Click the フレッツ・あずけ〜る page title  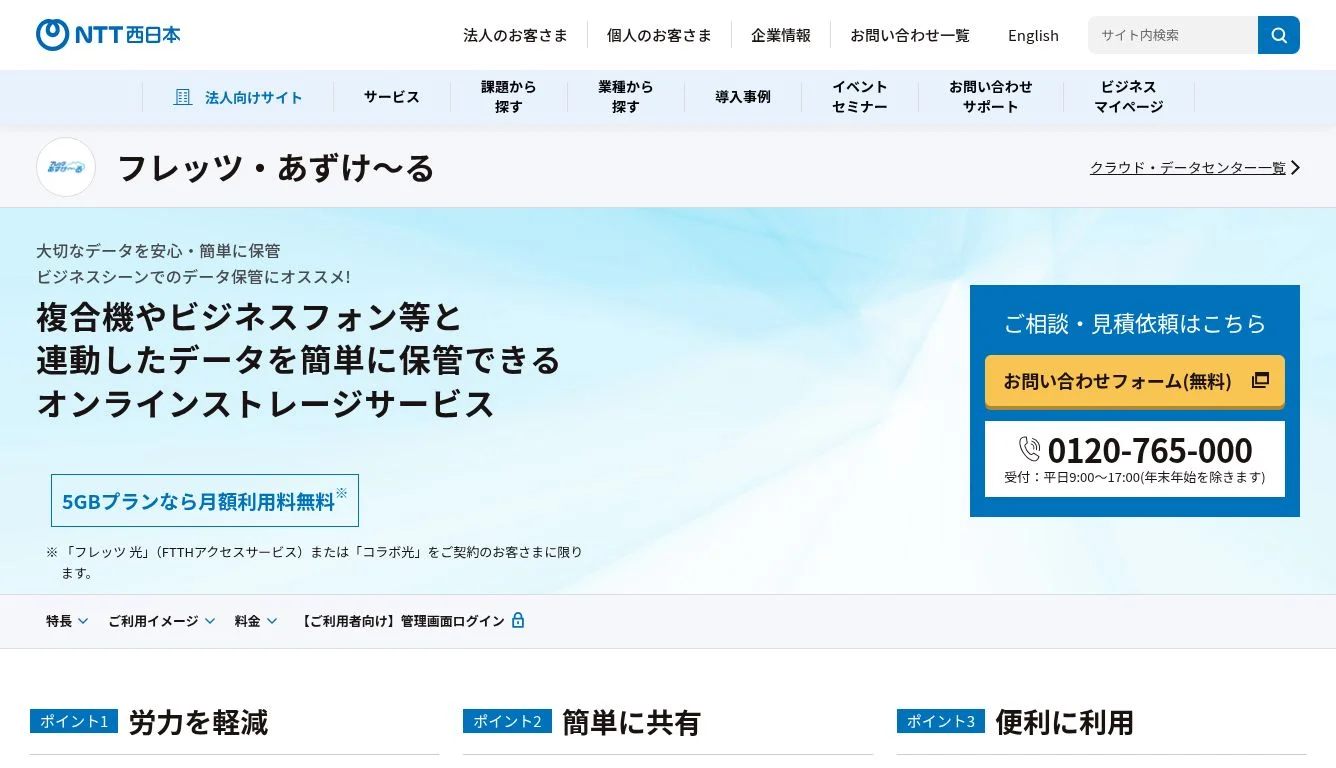coord(276,168)
